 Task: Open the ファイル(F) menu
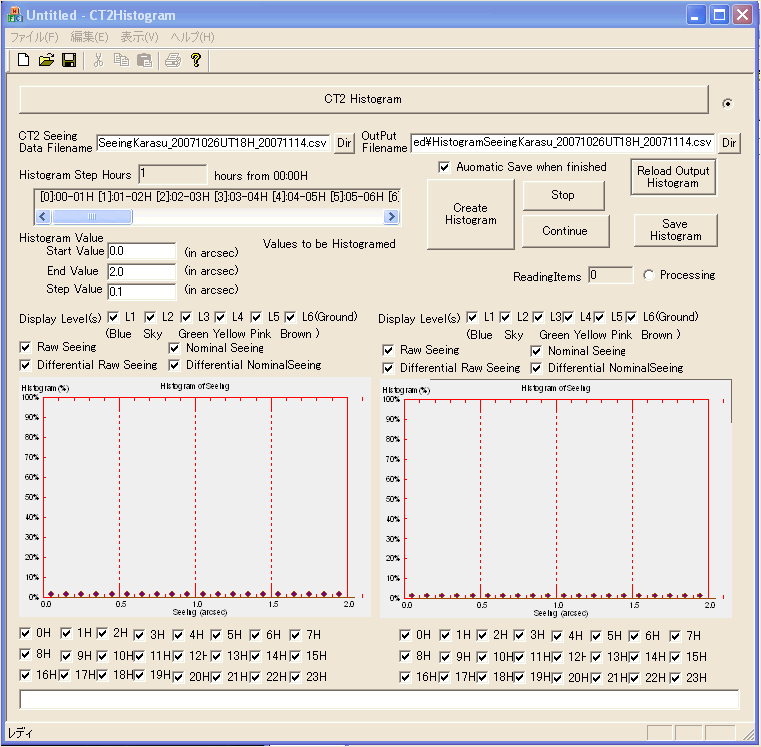click(x=34, y=37)
